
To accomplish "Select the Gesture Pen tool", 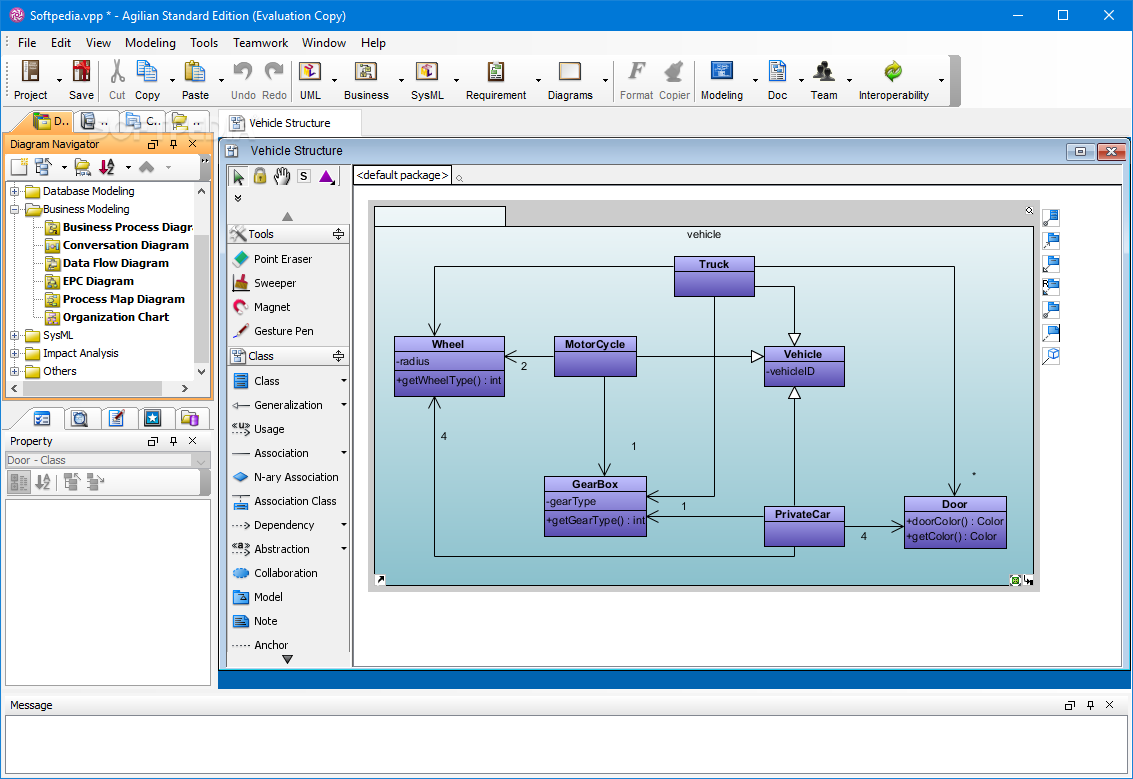I will [283, 331].
